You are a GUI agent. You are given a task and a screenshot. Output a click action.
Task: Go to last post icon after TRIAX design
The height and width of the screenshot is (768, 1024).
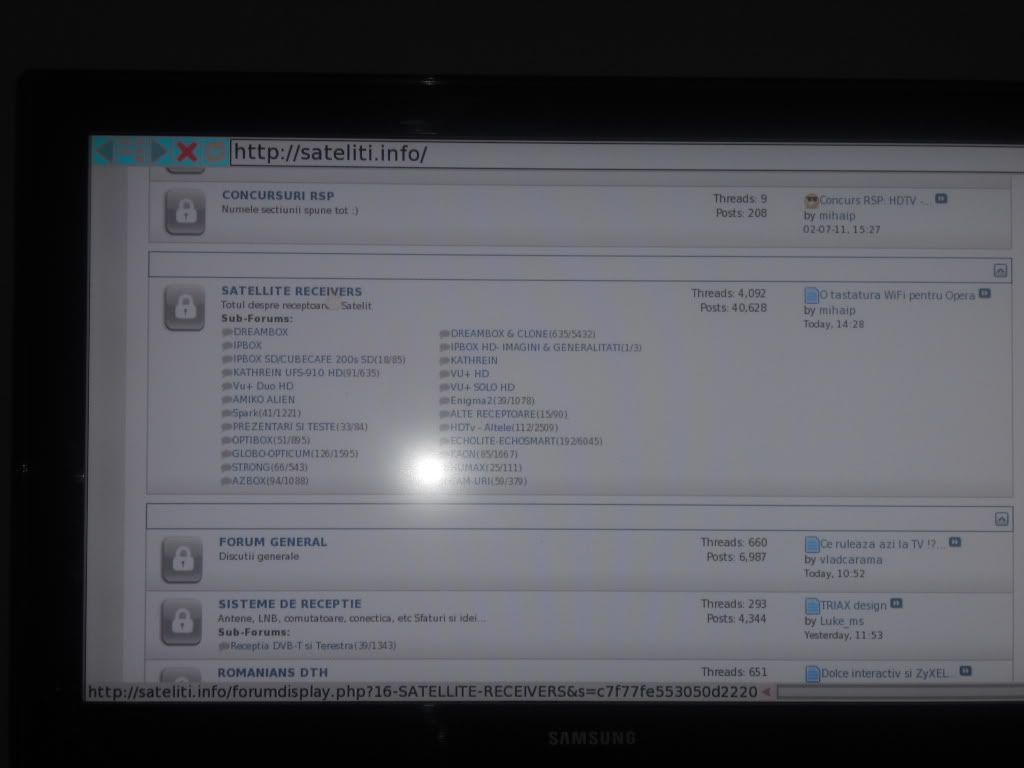click(896, 604)
